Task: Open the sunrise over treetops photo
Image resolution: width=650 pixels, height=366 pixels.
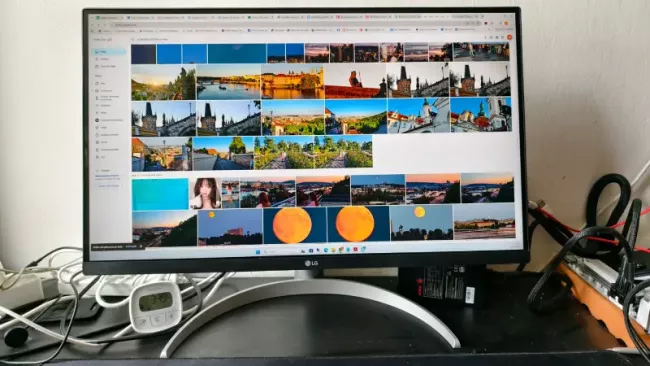Action: pos(163,82)
